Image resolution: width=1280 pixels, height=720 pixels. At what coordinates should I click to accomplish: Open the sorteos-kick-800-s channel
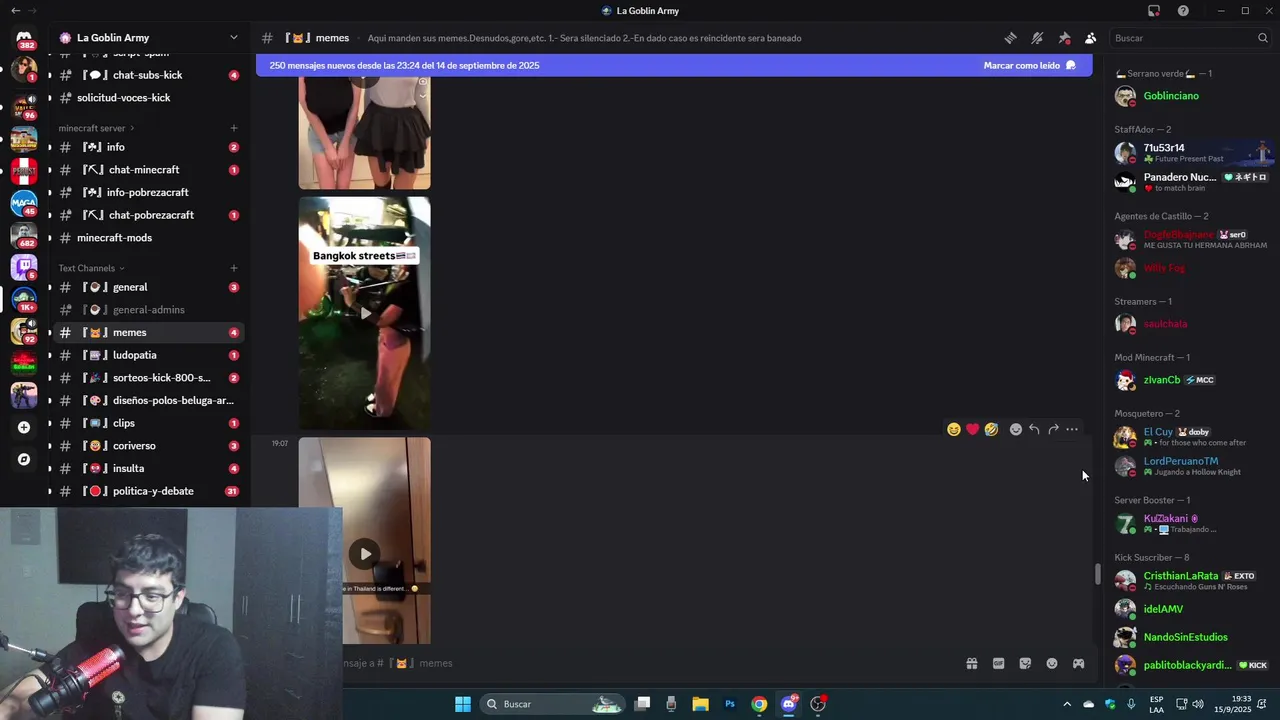(148, 378)
